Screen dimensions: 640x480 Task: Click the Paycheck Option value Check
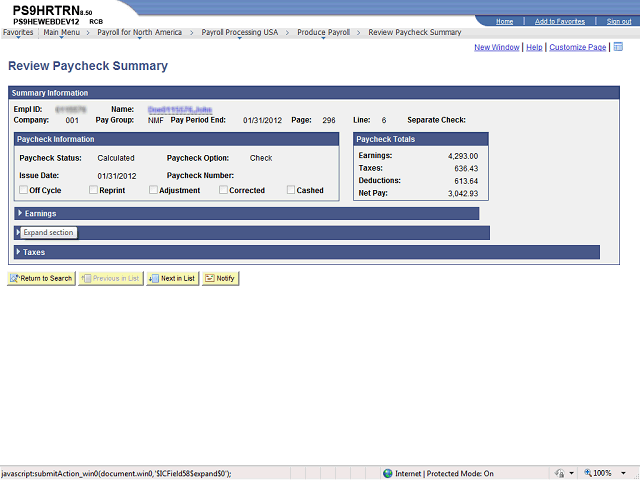[261, 158]
